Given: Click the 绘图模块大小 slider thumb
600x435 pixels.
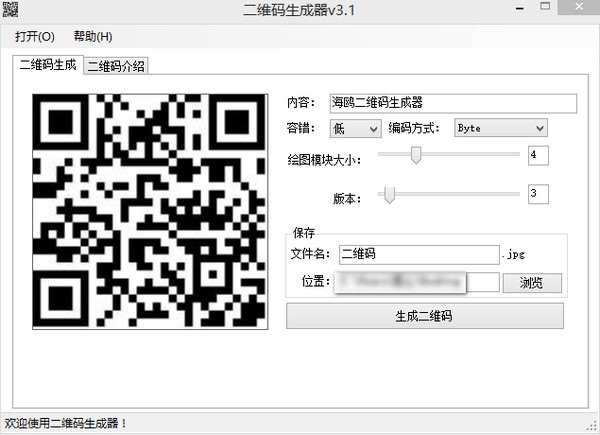Looking at the screenshot, I should 416,155.
